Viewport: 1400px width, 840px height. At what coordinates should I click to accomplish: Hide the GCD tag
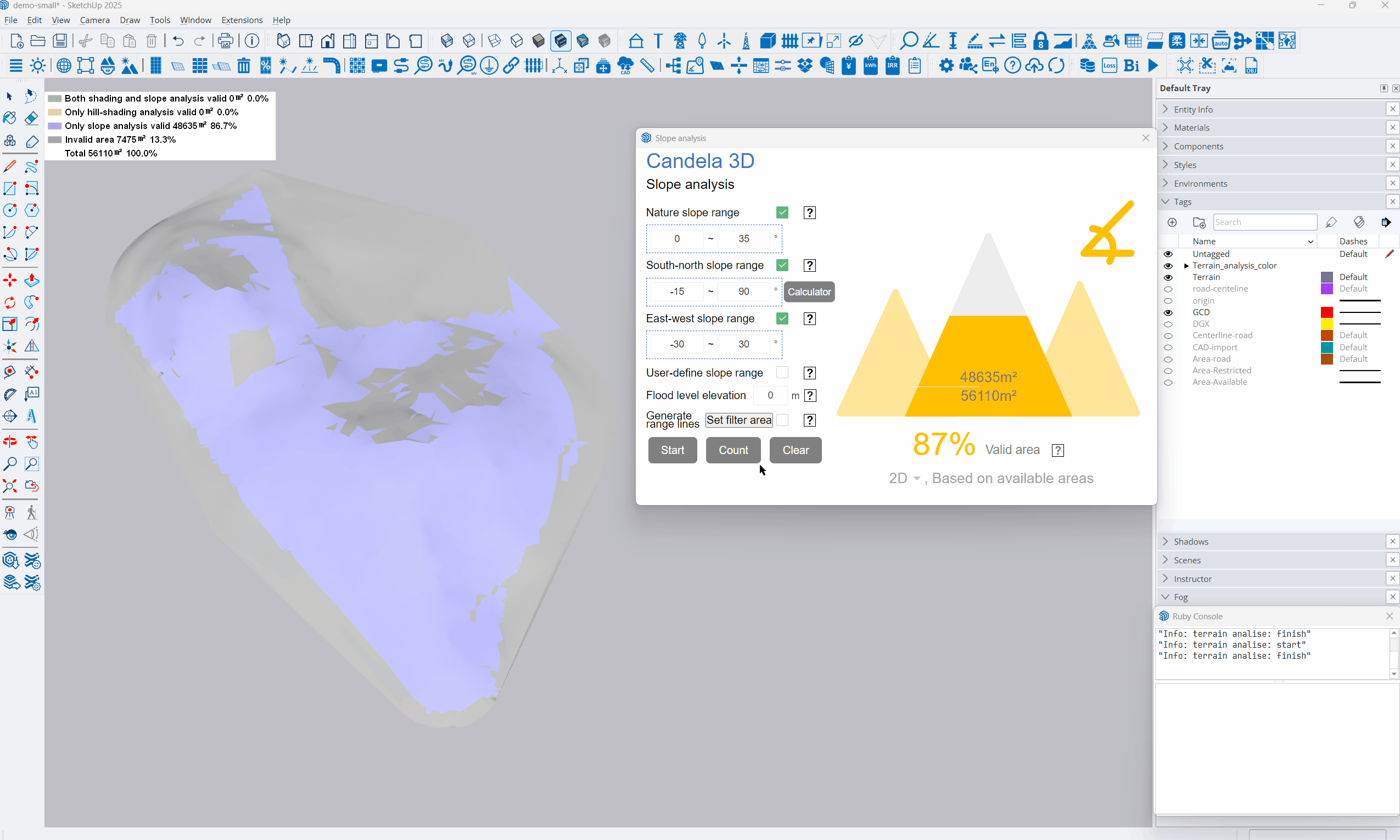[1168, 312]
